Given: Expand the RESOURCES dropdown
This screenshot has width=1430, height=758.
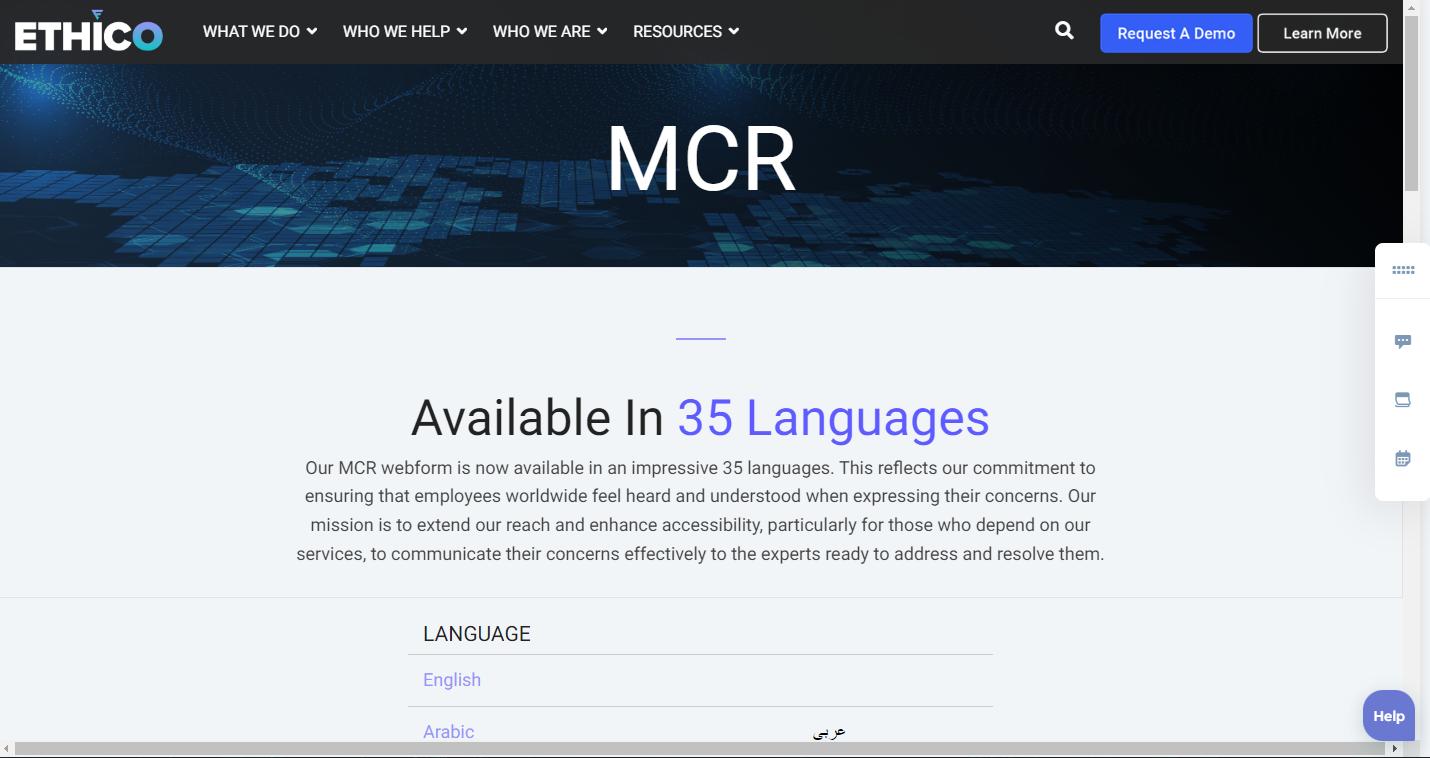Looking at the screenshot, I should [x=685, y=31].
